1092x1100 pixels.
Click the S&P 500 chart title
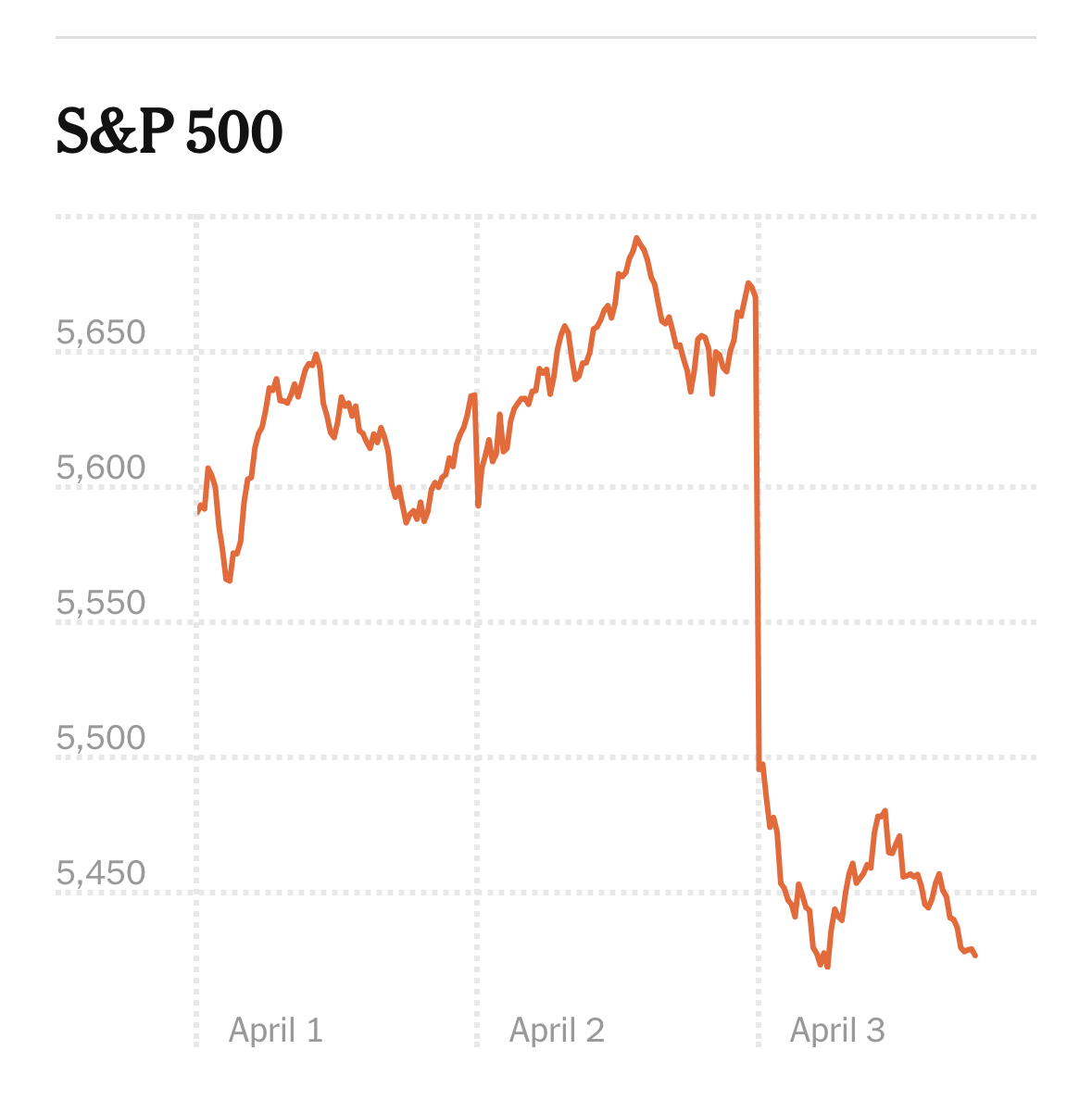(169, 132)
